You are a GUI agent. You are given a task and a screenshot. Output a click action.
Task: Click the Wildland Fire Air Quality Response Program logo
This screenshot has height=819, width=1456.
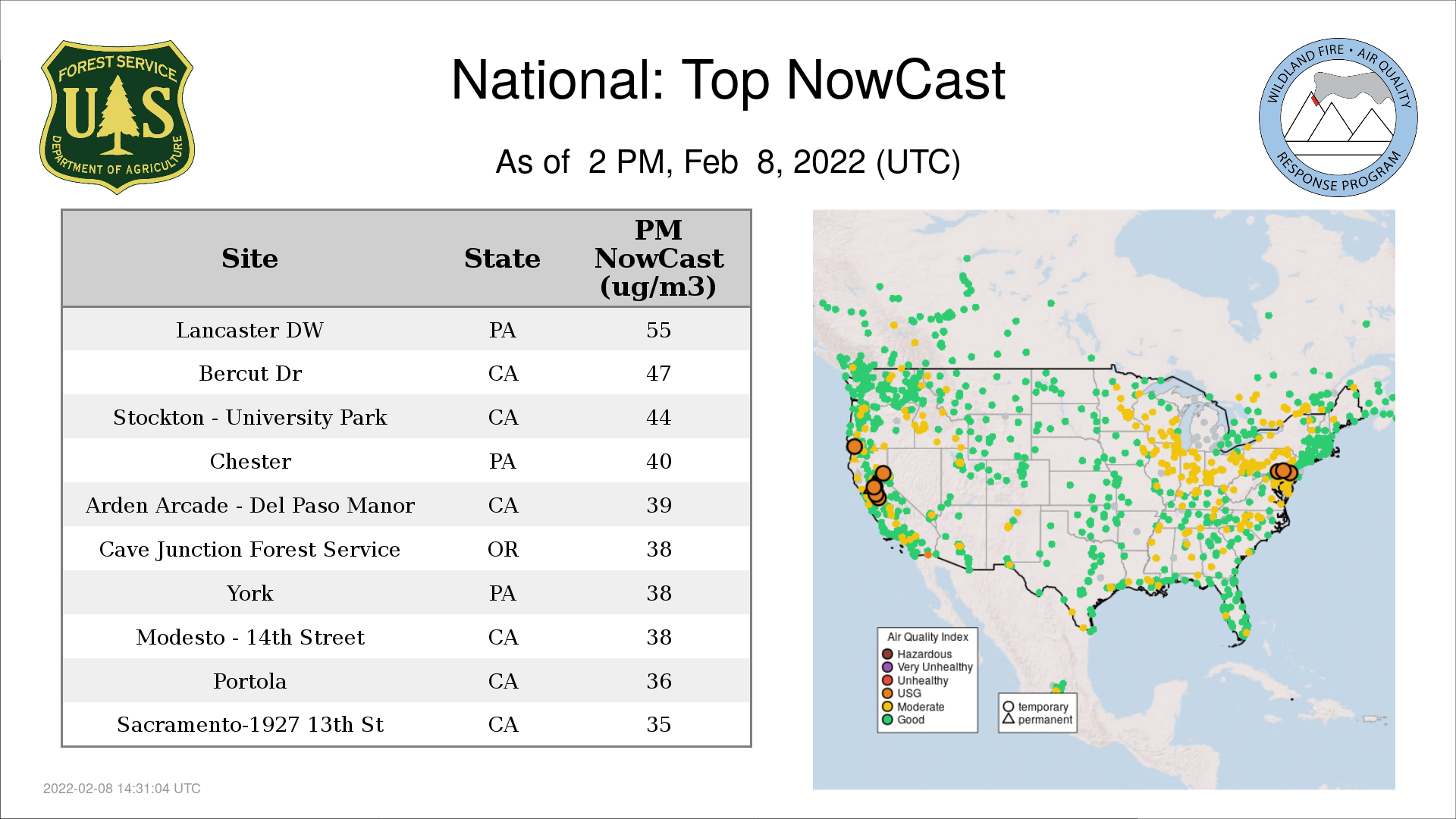coord(1338,118)
